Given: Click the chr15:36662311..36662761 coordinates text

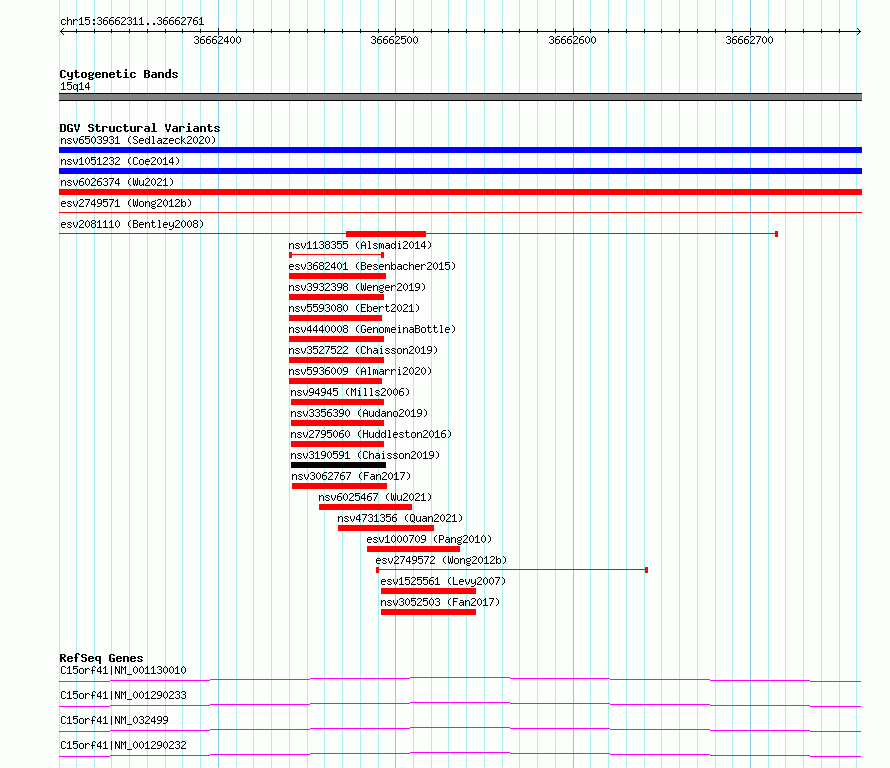Looking at the screenshot, I should coord(132,22).
